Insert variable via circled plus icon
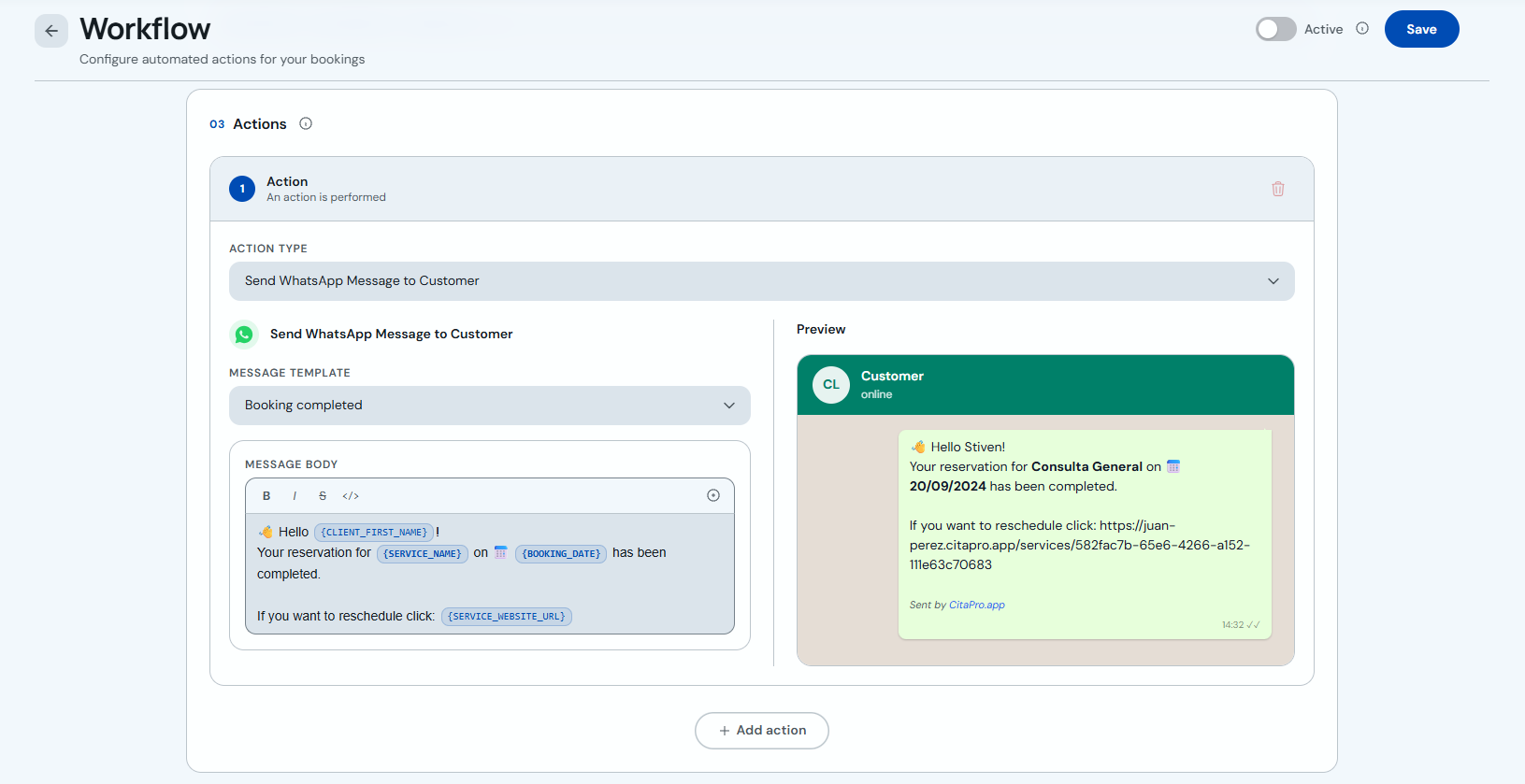This screenshot has width=1525, height=784. 713,495
